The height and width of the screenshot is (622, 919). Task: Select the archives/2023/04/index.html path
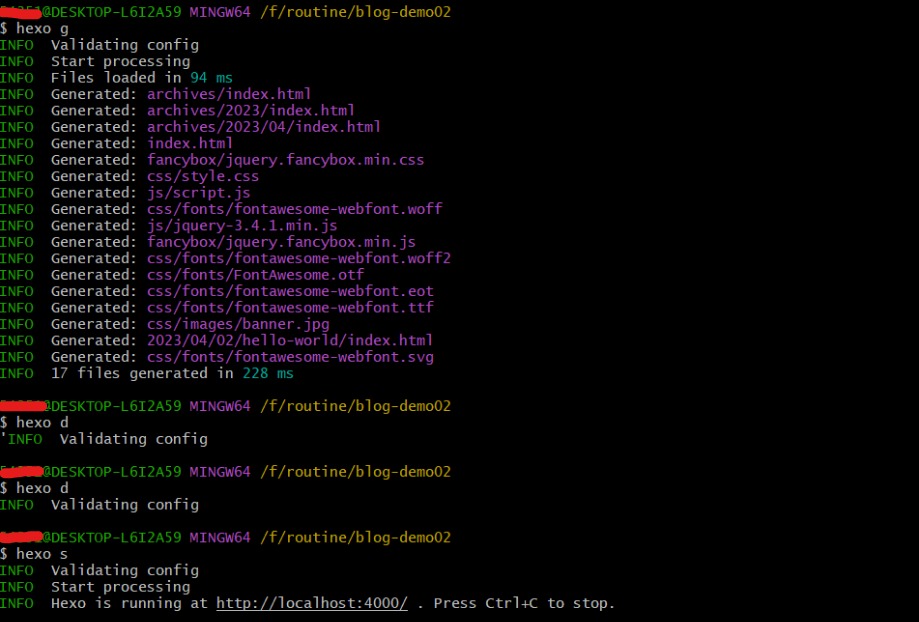pyautogui.click(x=263, y=127)
